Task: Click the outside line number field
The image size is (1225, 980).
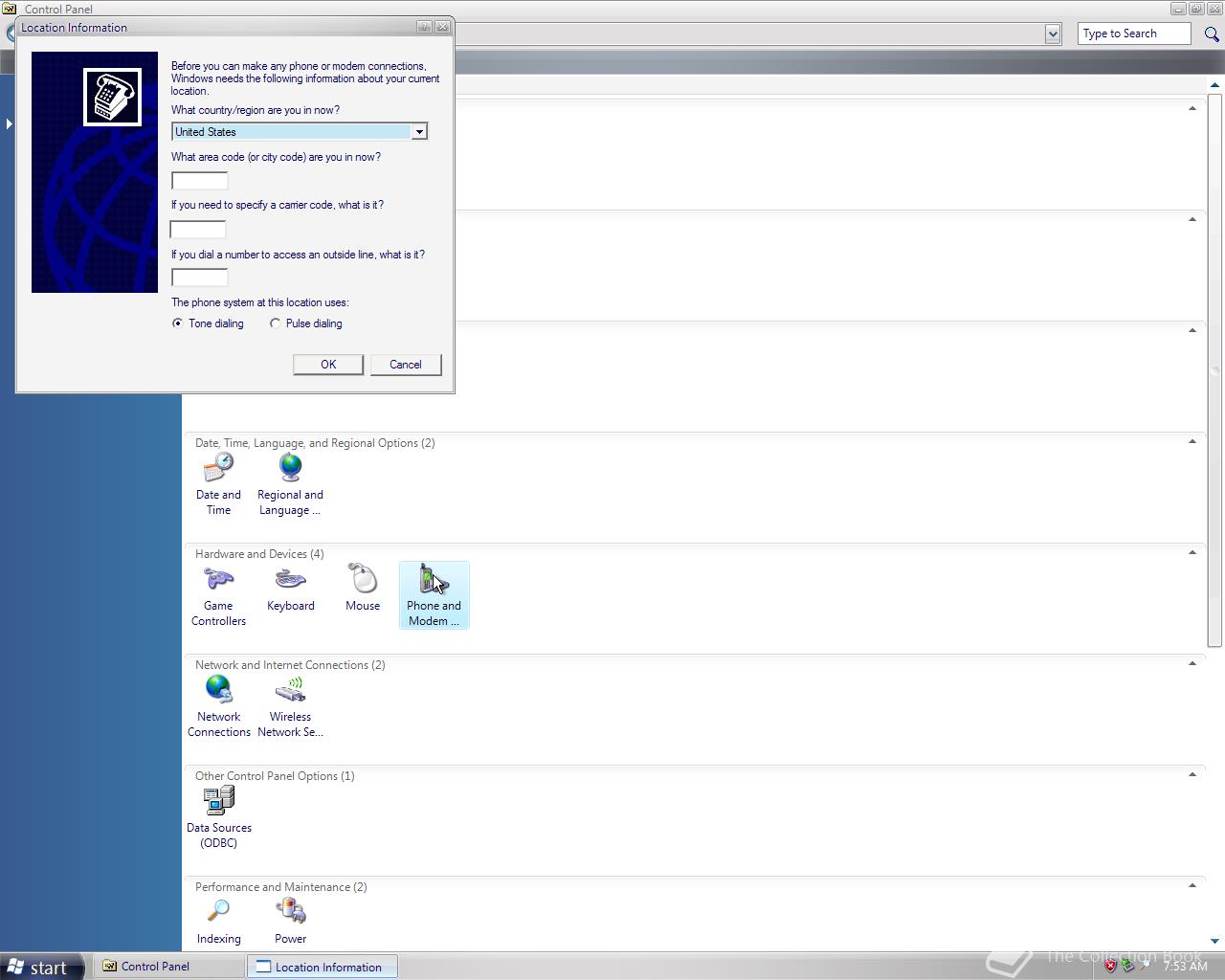Action: click(x=199, y=278)
